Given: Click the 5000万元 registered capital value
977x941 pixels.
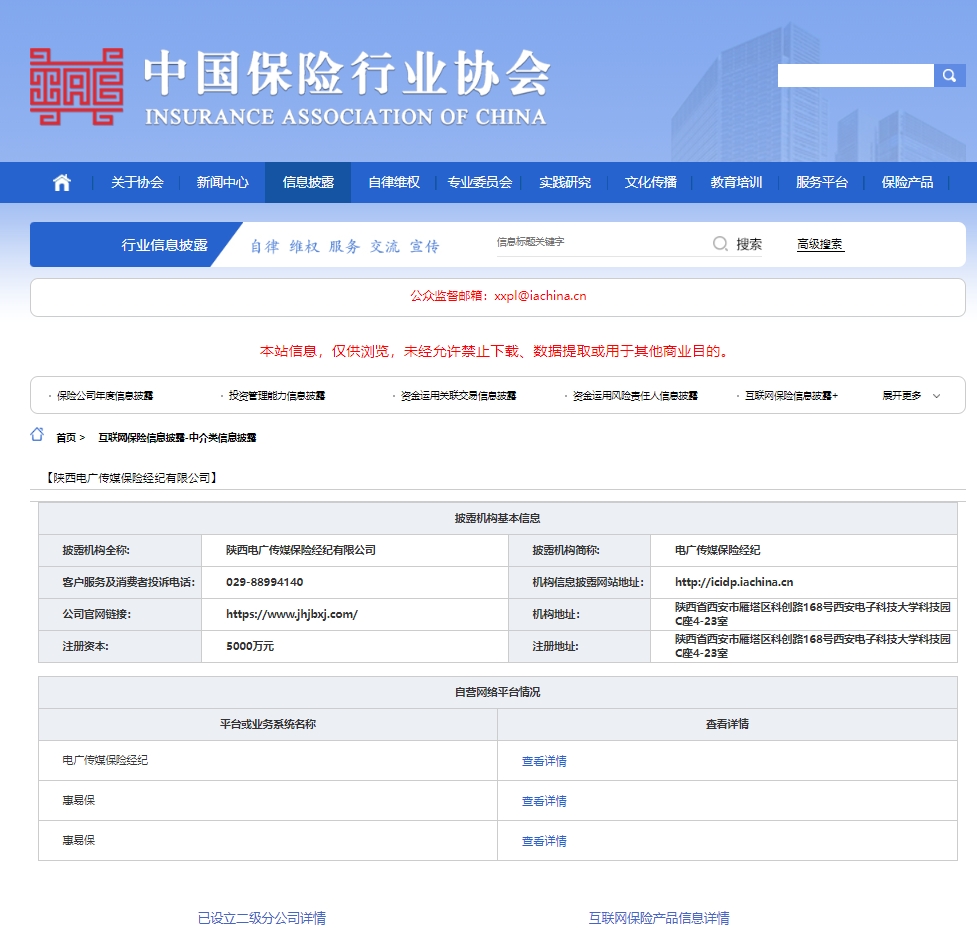Looking at the screenshot, I should click(250, 646).
